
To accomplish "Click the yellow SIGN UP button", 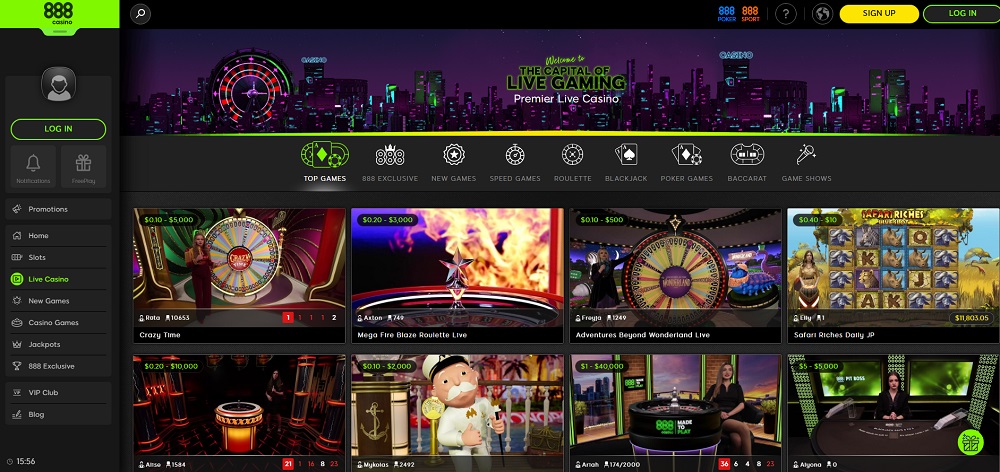I will pos(879,13).
